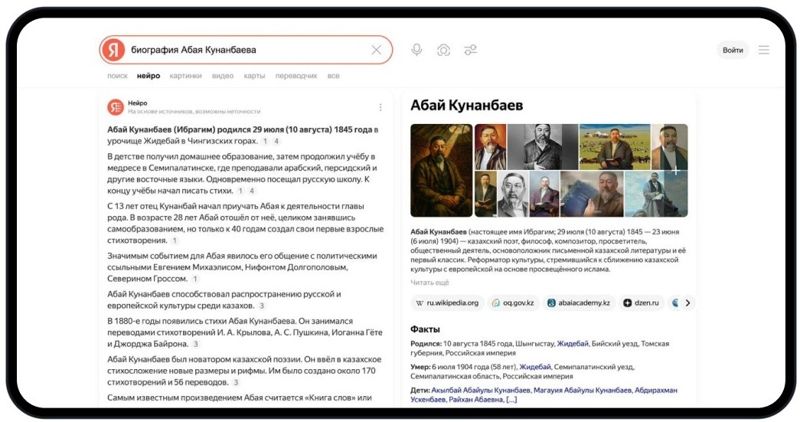
Task: Open Жидебай link in Родился row
Action: pos(572,343)
